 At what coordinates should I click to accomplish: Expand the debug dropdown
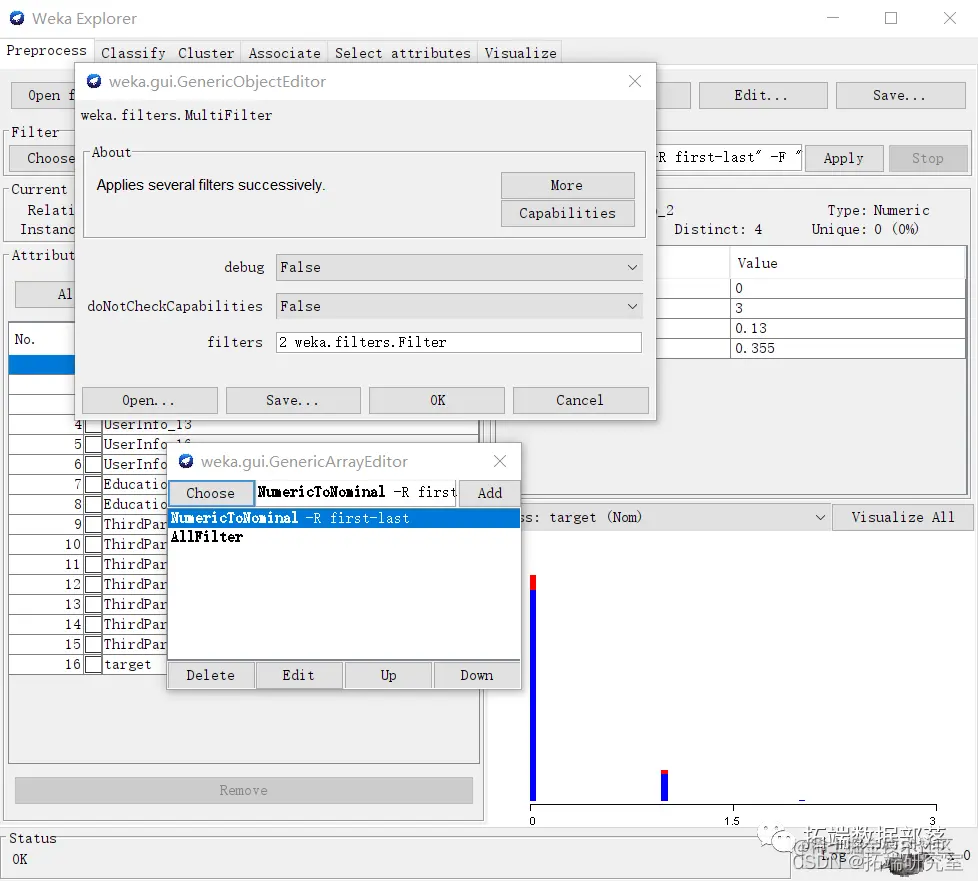pos(459,267)
